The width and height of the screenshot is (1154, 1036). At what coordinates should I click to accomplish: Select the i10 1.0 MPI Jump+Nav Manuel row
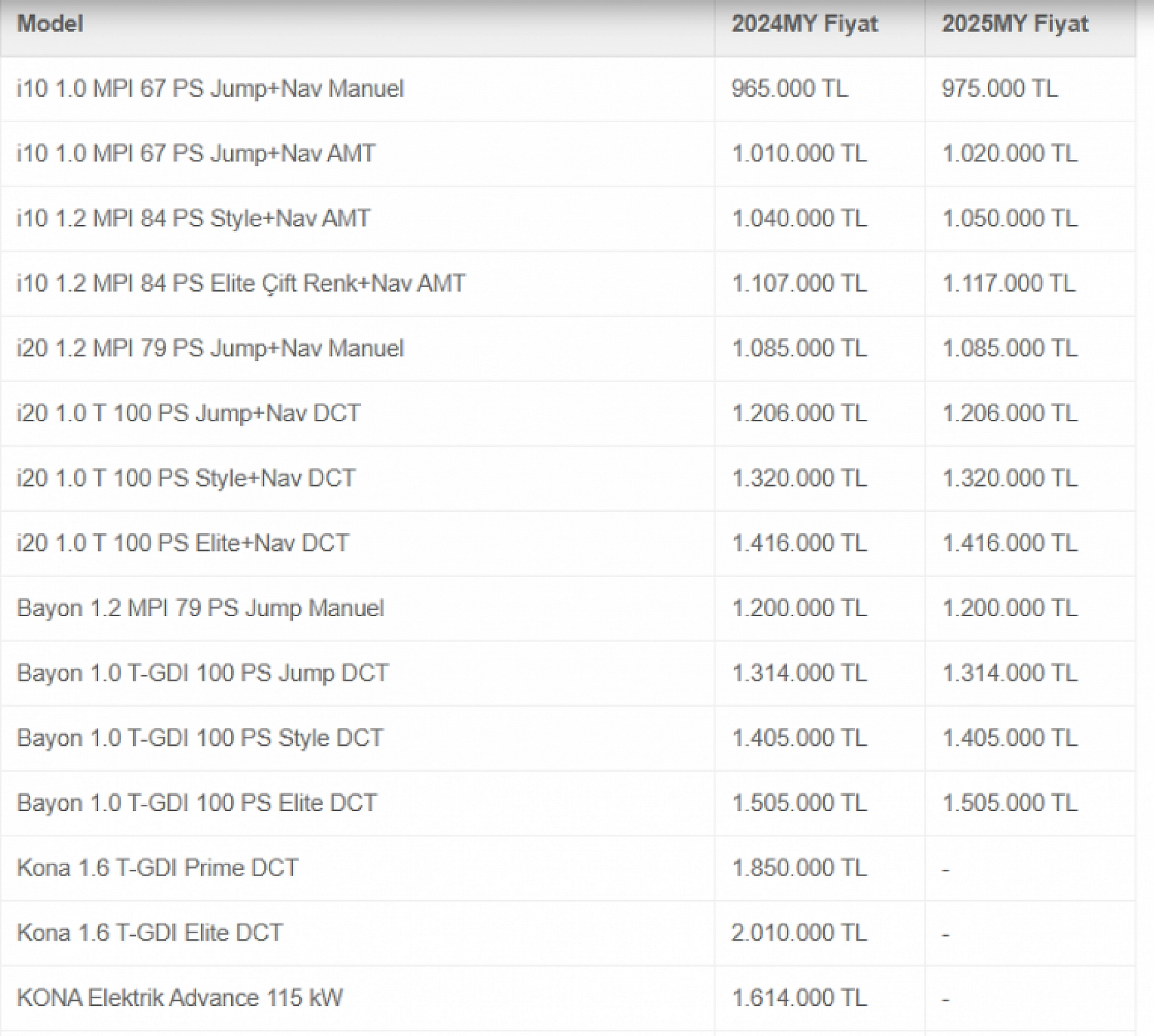[x=210, y=89]
